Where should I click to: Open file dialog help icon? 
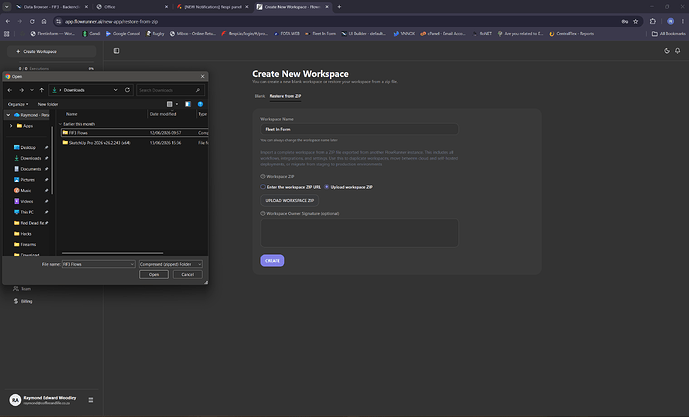(x=200, y=104)
